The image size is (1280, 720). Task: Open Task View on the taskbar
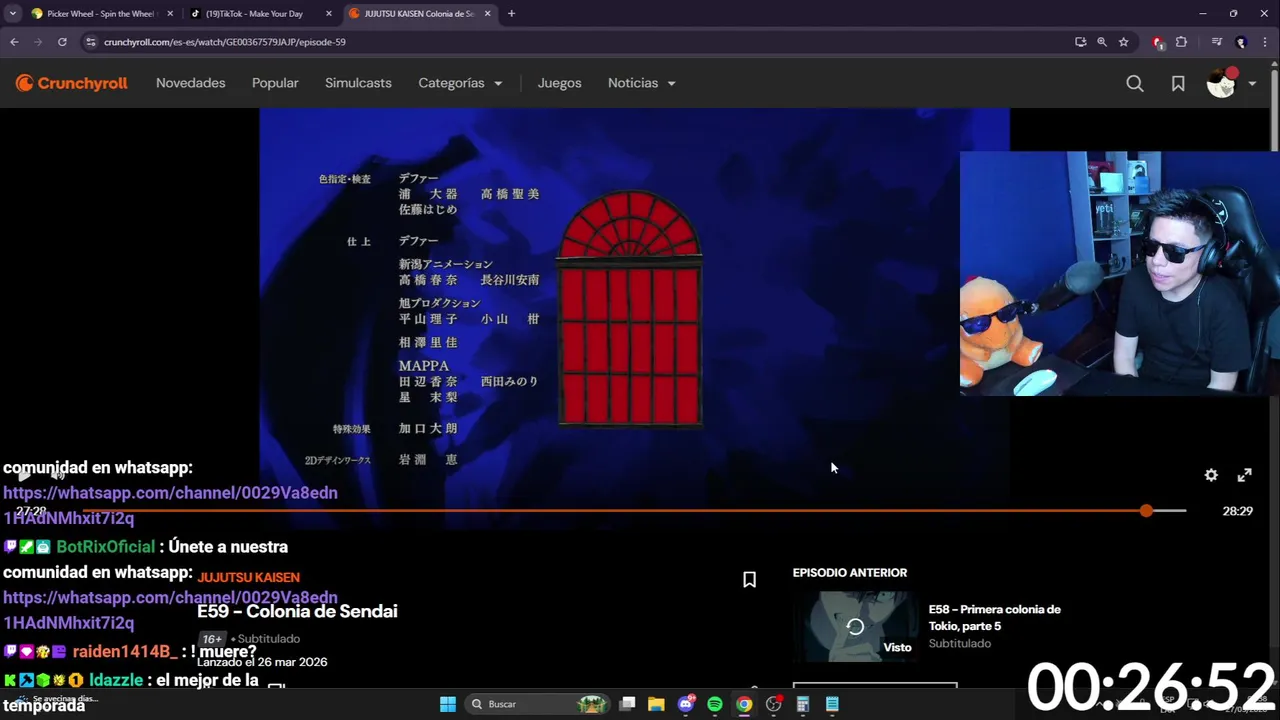(x=627, y=704)
